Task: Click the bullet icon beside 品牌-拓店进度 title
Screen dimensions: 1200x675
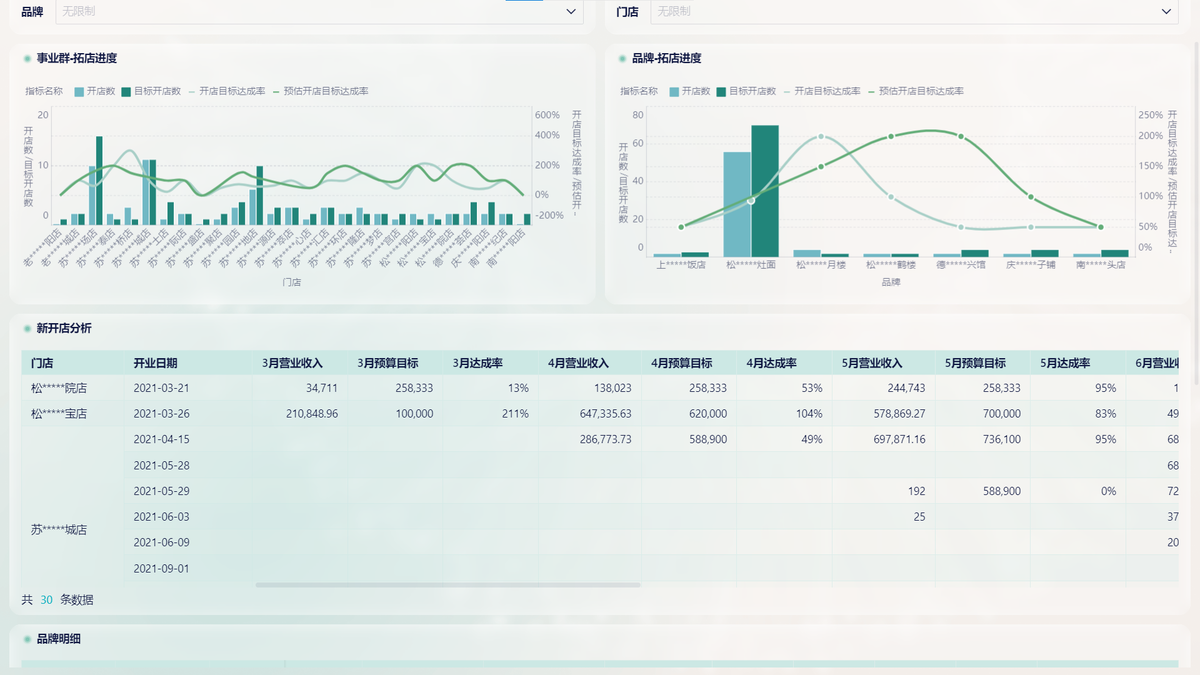Action: point(623,59)
